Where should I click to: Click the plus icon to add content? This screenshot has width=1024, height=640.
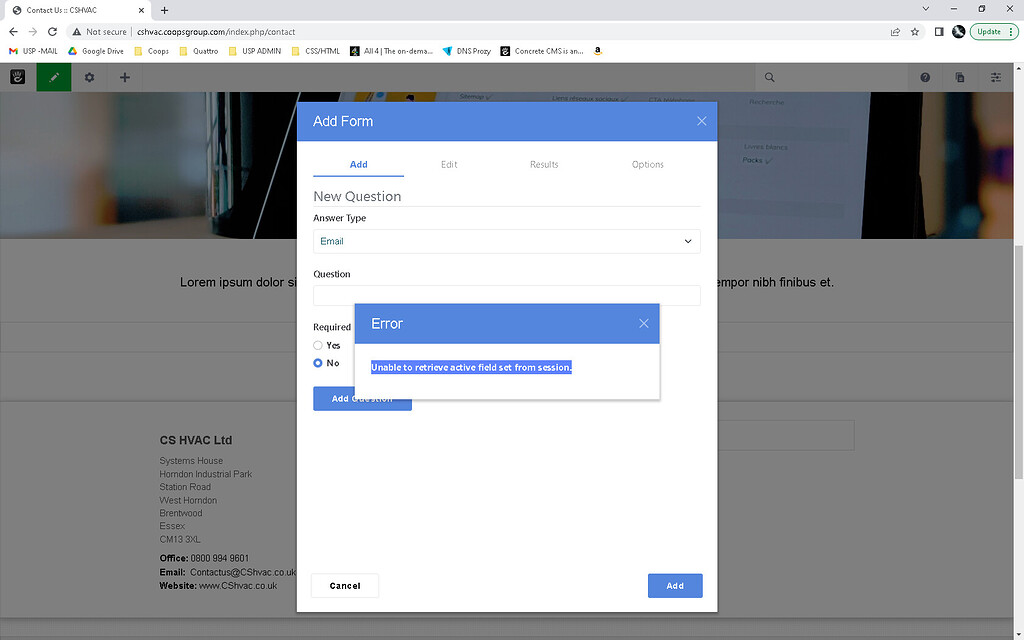pos(123,77)
